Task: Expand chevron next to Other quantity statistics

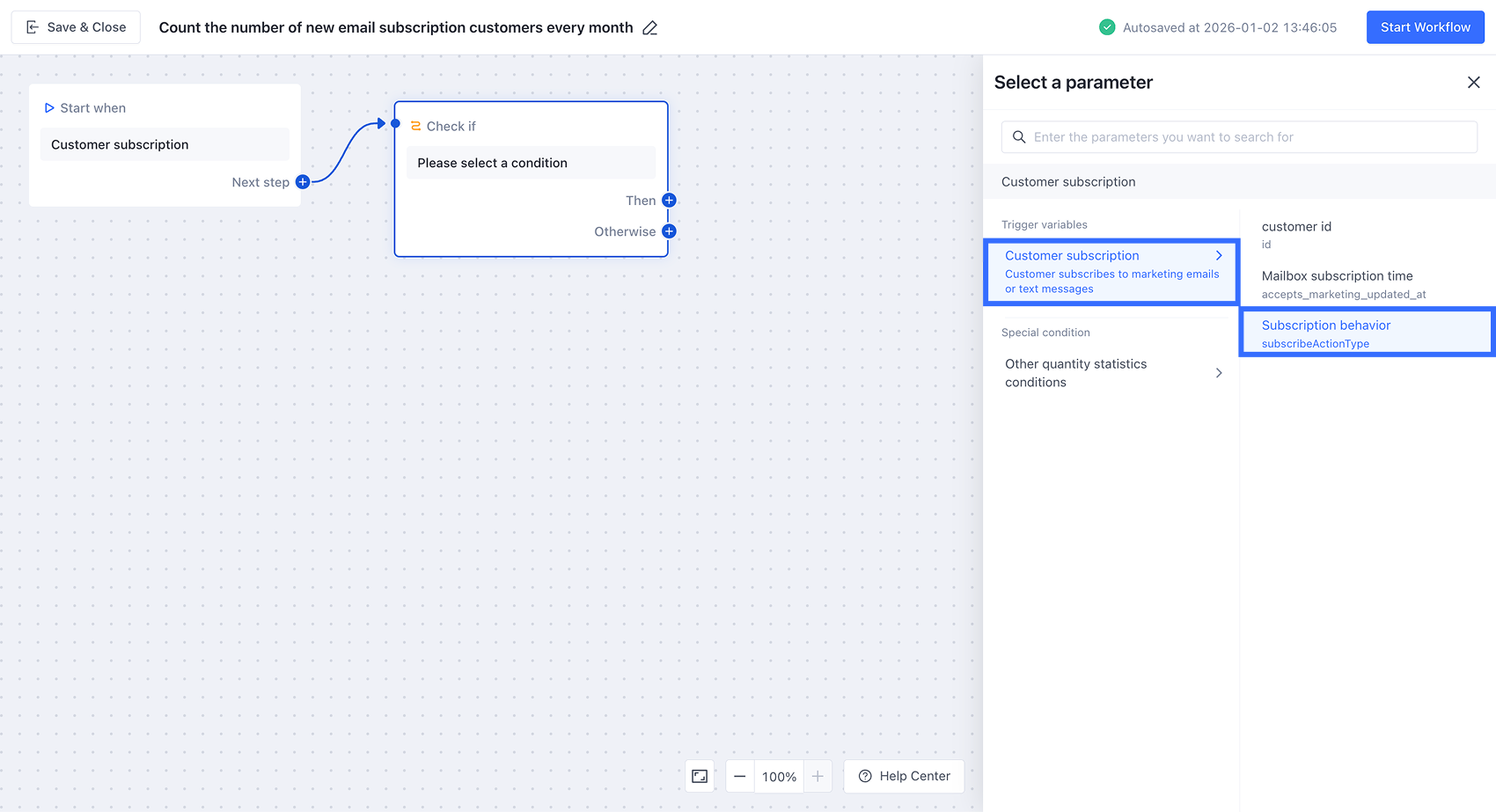Action: [1219, 373]
